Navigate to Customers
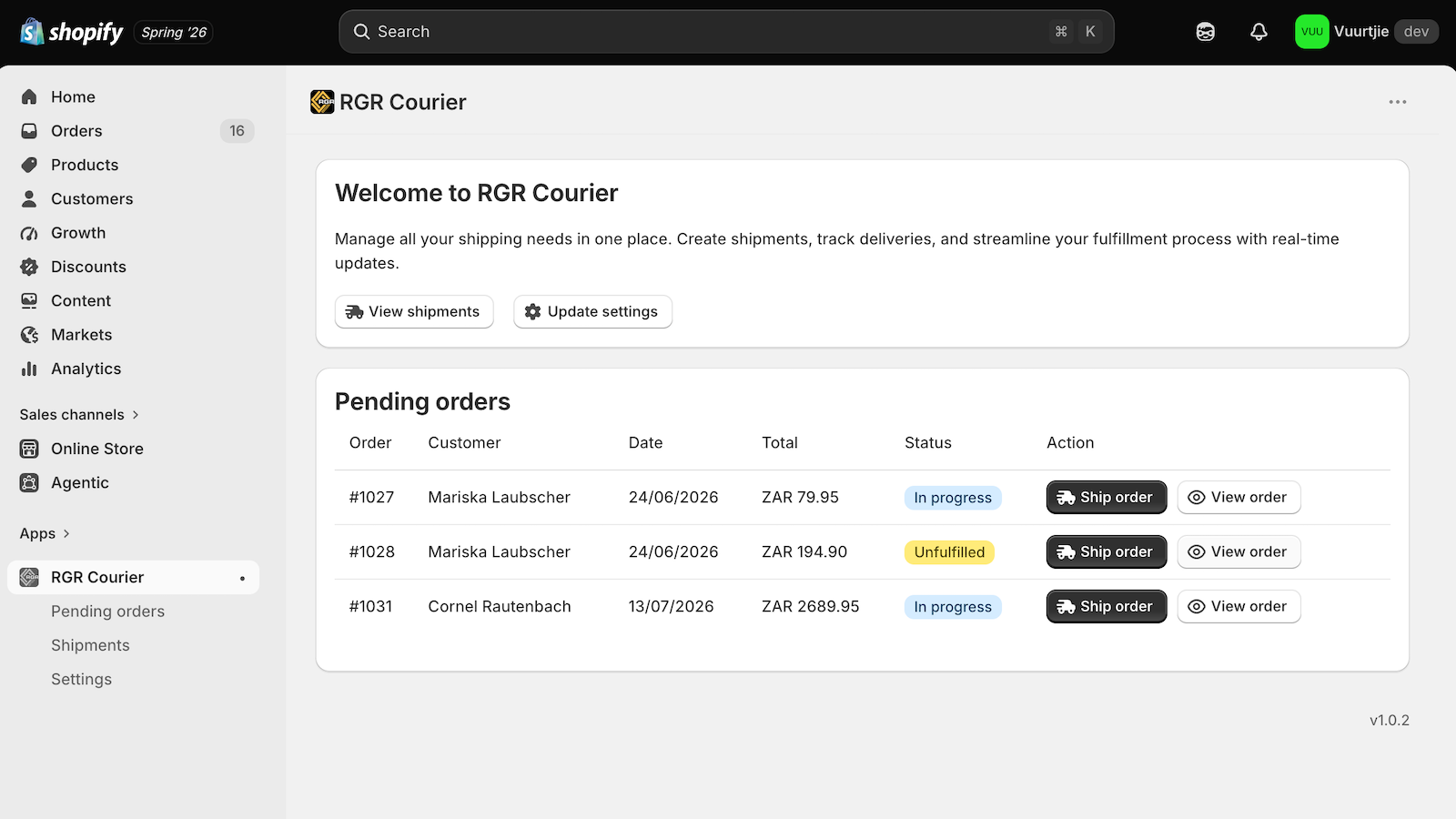The width and height of the screenshot is (1456, 819). pos(133,198)
